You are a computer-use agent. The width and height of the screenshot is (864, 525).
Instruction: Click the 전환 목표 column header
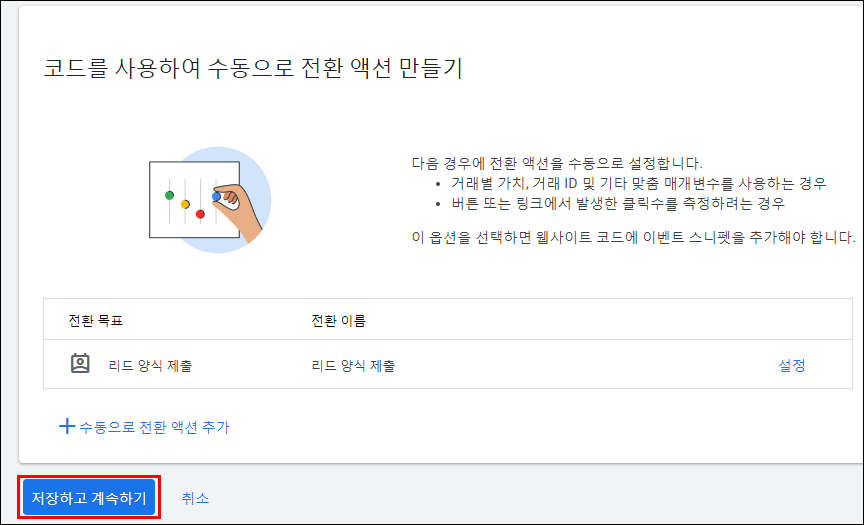pos(95,321)
